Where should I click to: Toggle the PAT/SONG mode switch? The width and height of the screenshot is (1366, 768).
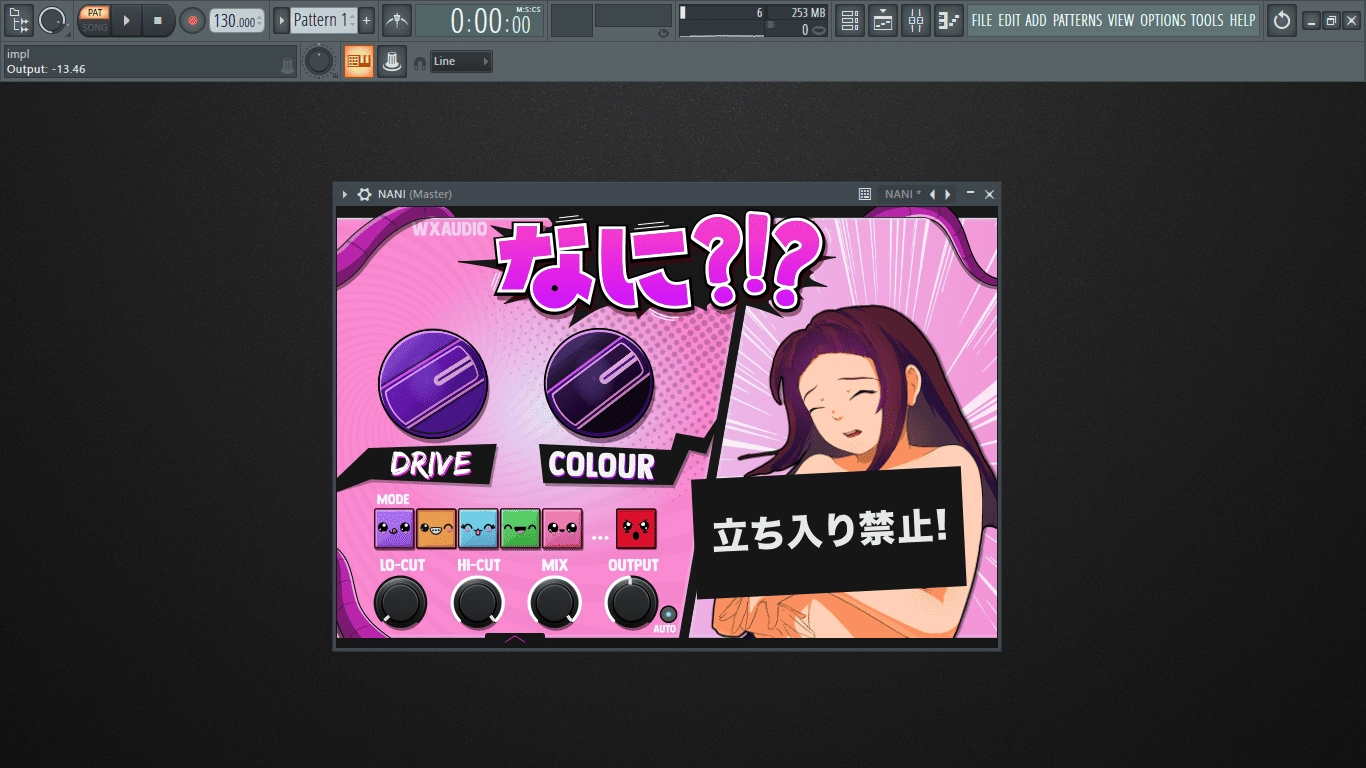[x=94, y=20]
